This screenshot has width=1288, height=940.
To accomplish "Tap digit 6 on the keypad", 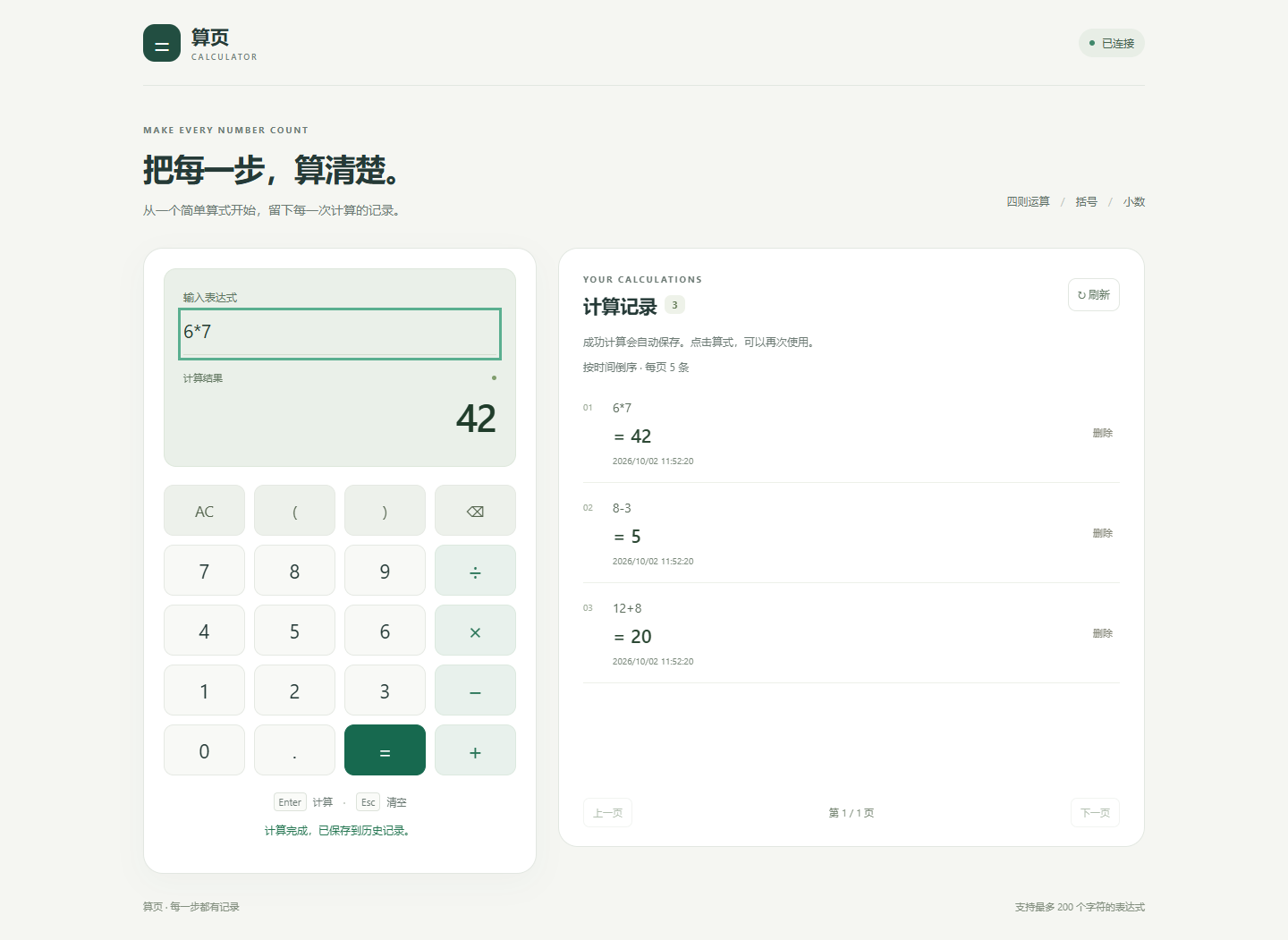I will click(385, 631).
